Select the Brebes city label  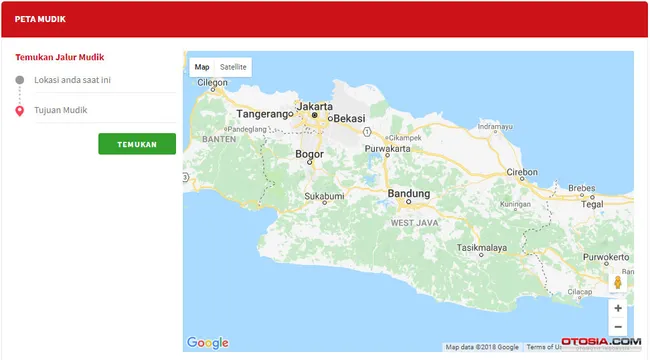[582, 188]
